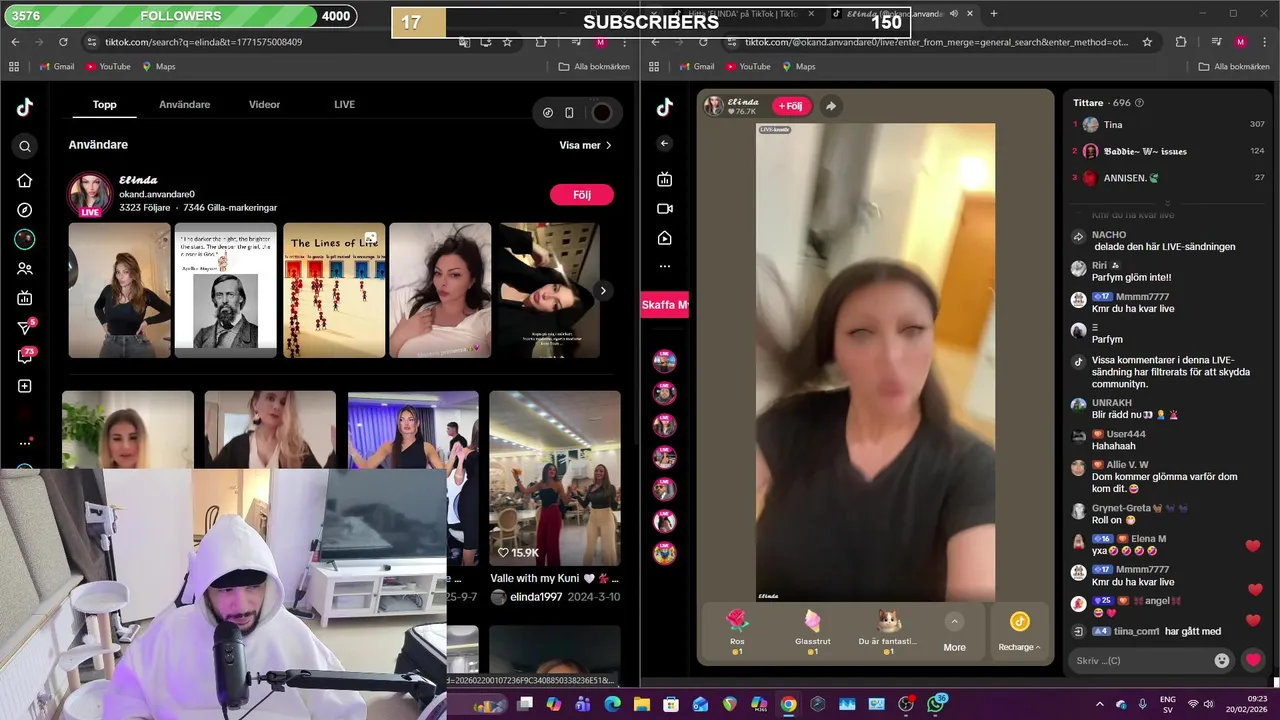Open video camera icon in live window sidebar
The height and width of the screenshot is (720, 1280).
click(x=665, y=209)
